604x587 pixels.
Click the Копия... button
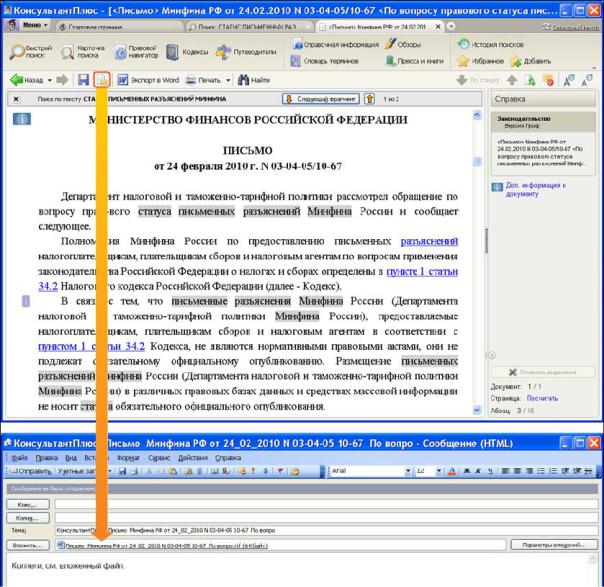coord(28,518)
